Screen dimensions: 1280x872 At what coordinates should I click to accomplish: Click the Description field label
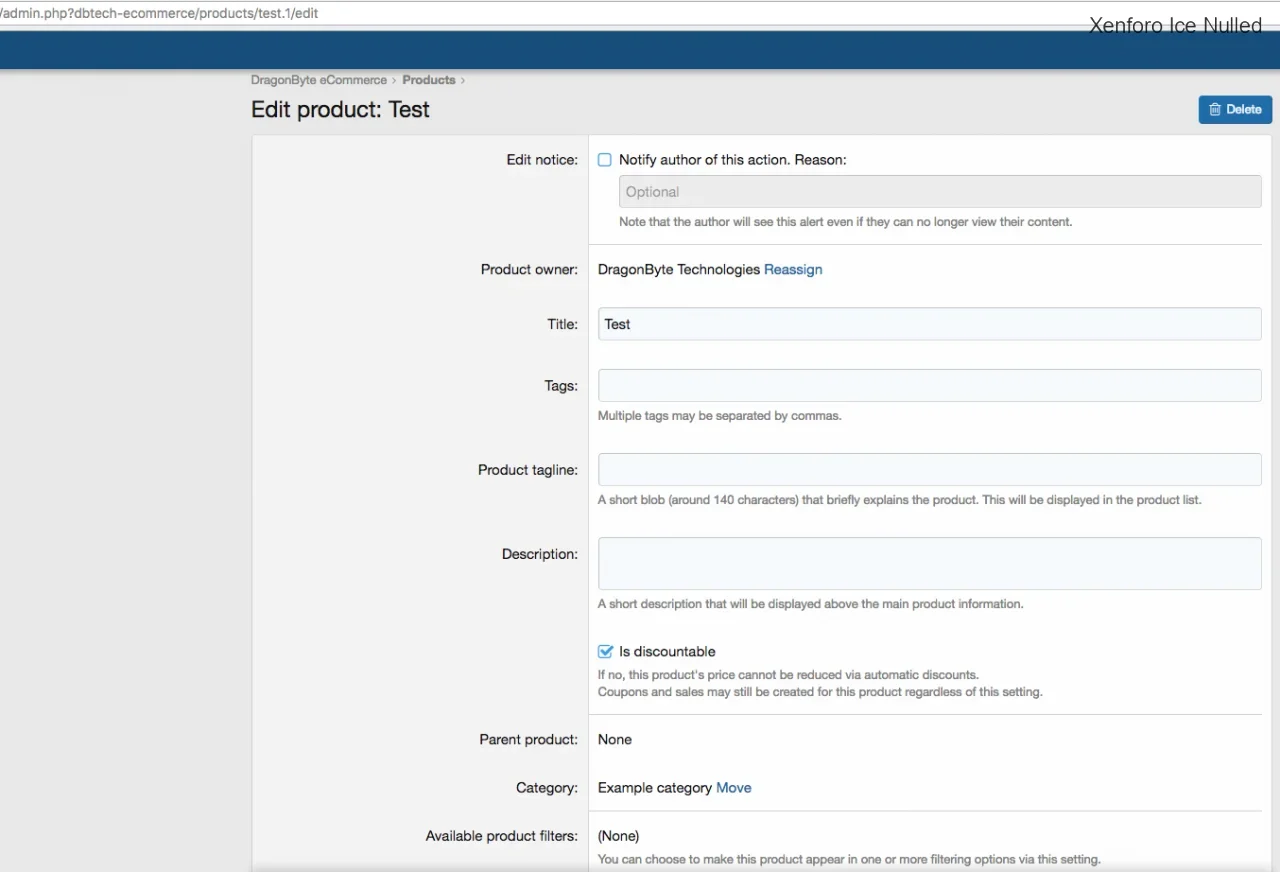point(539,554)
